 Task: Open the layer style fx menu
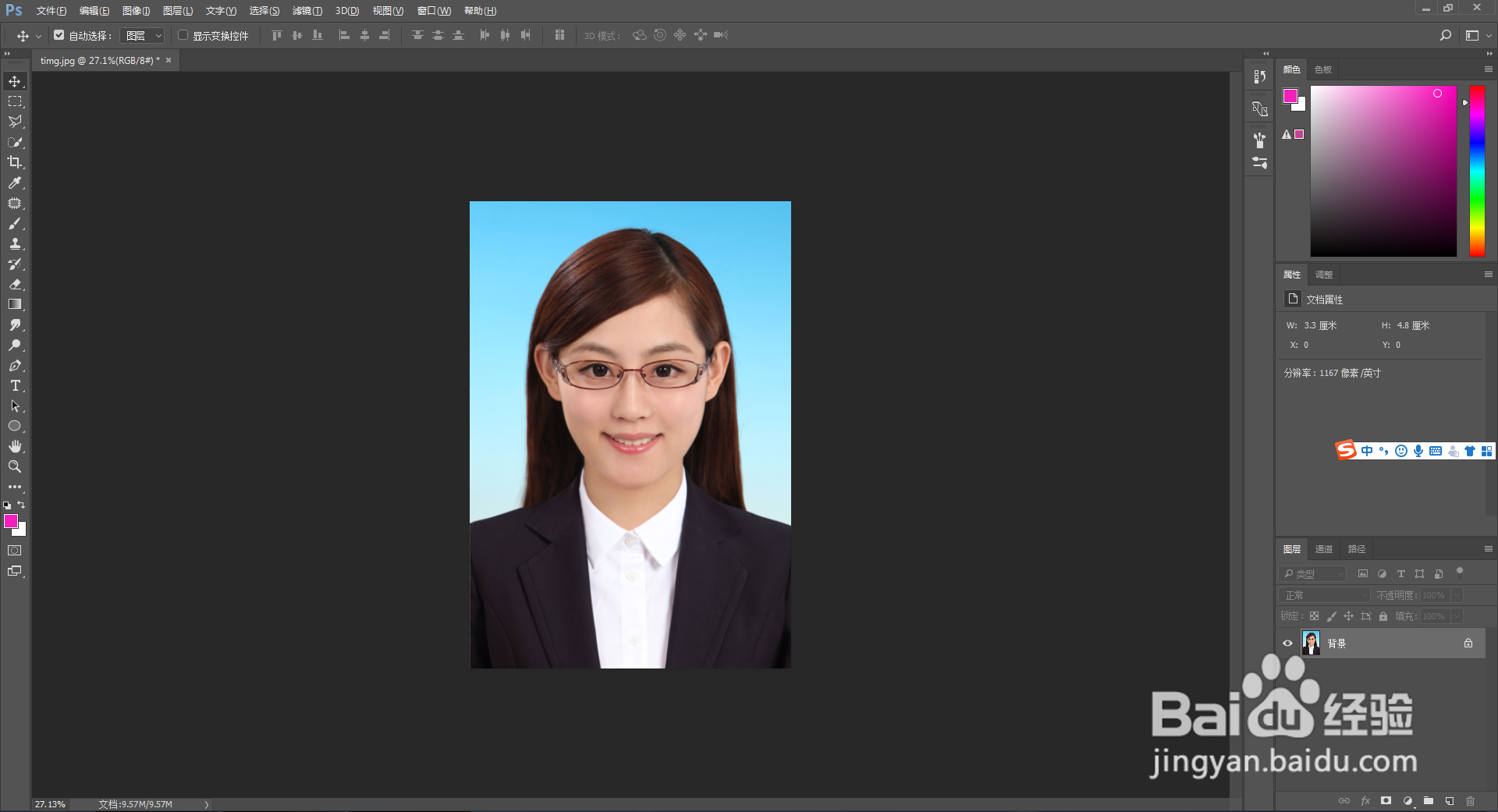(1365, 801)
